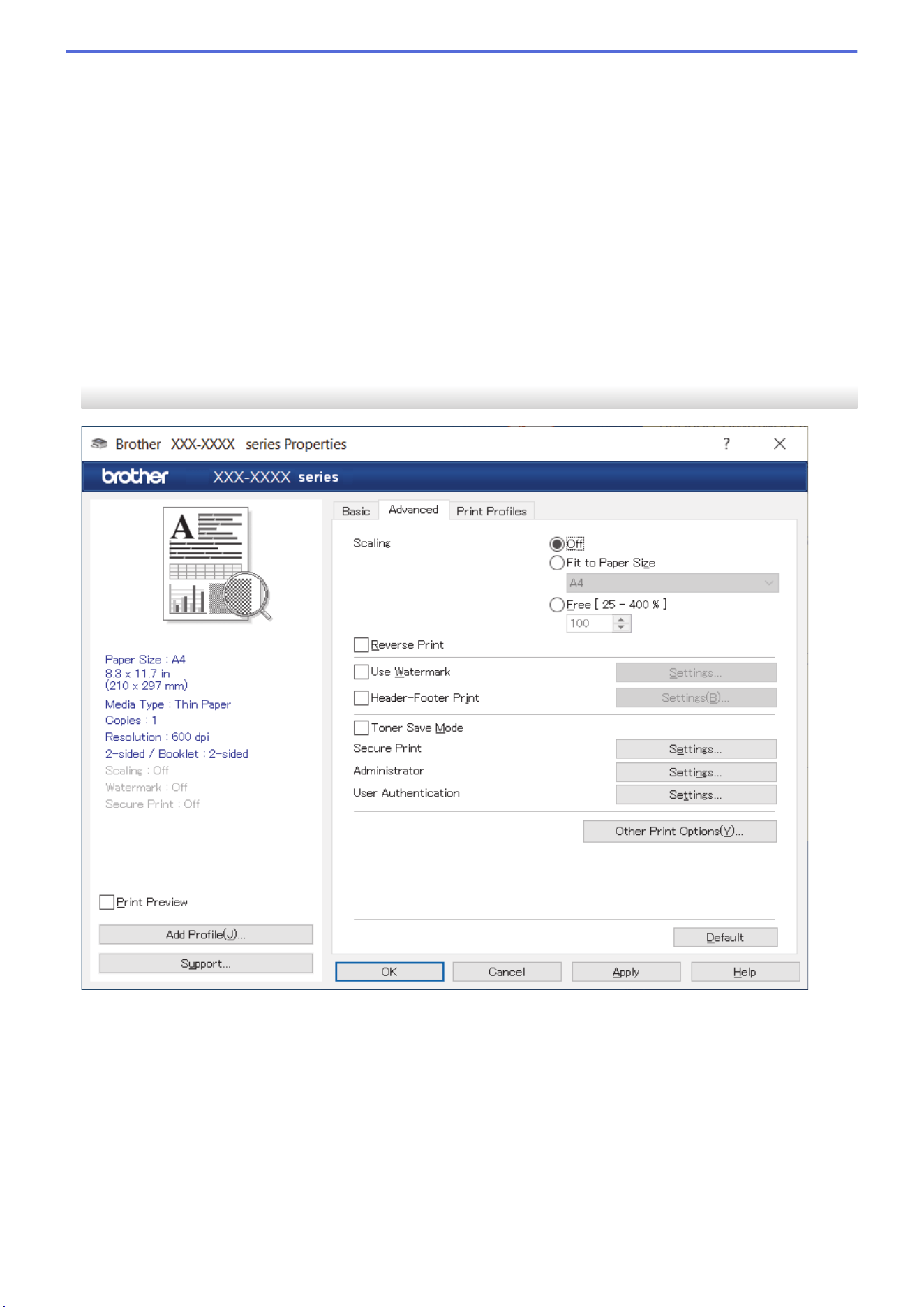This screenshot has width=924, height=1307.
Task: Open Header-Footer Settings(B) button
Action: [696, 697]
